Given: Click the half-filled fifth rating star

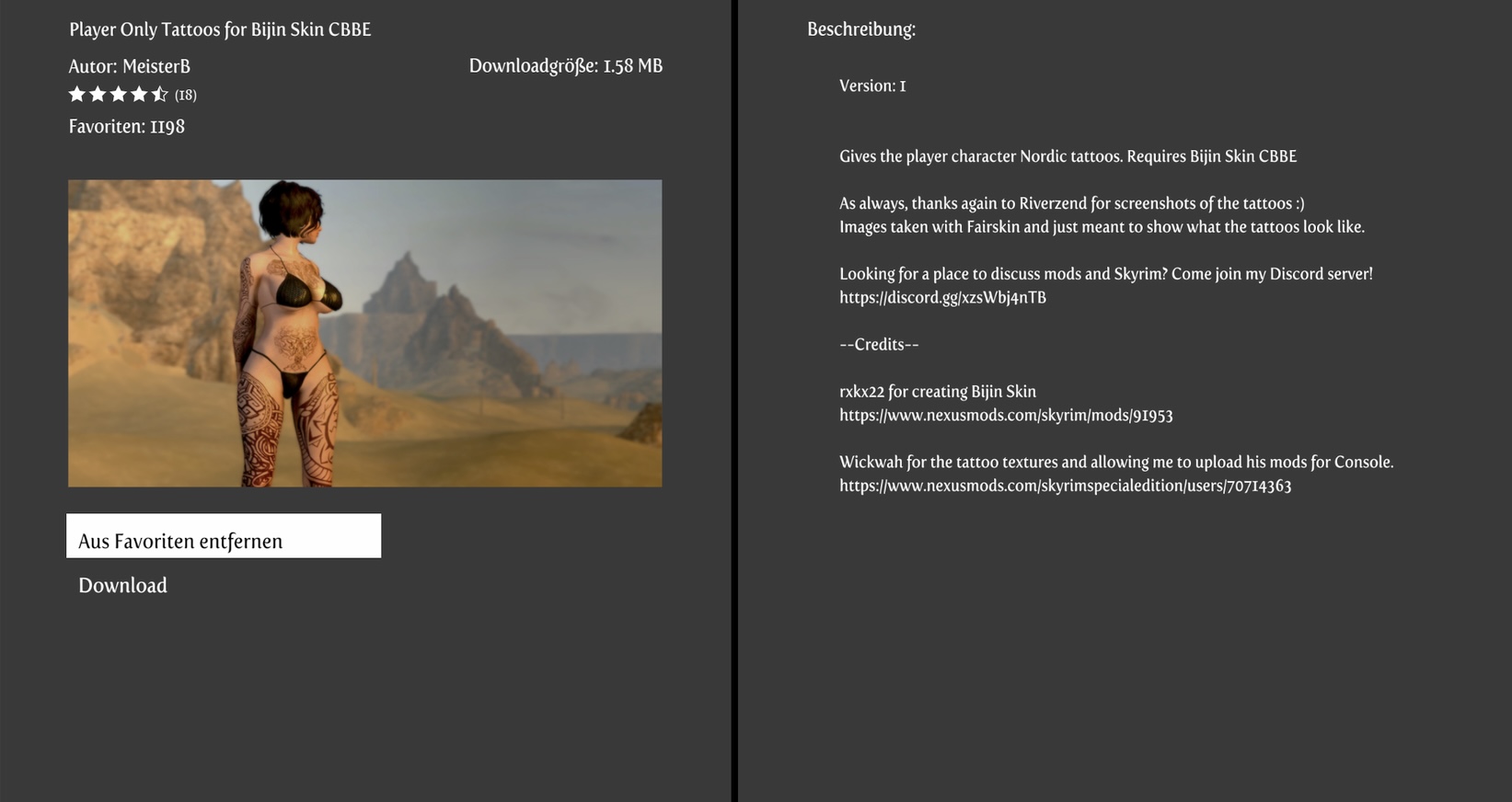Looking at the screenshot, I should [159, 94].
